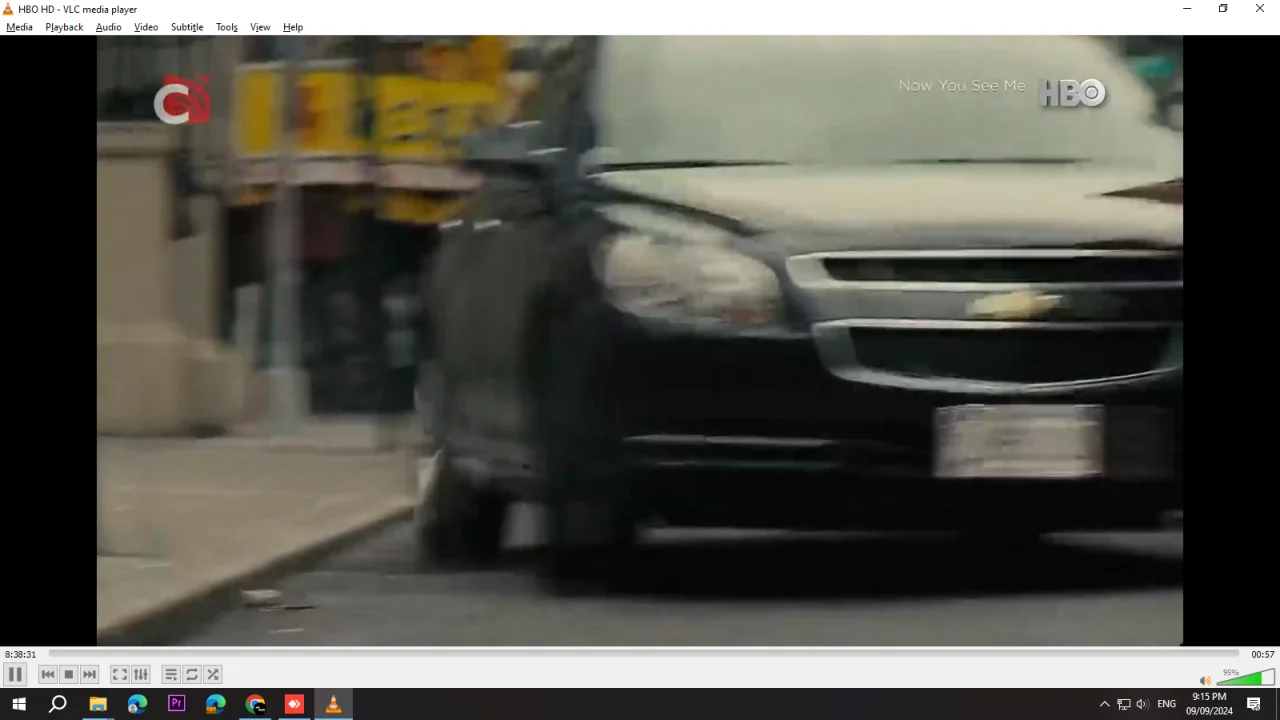Open the Help menu
The height and width of the screenshot is (720, 1280).
point(293,27)
